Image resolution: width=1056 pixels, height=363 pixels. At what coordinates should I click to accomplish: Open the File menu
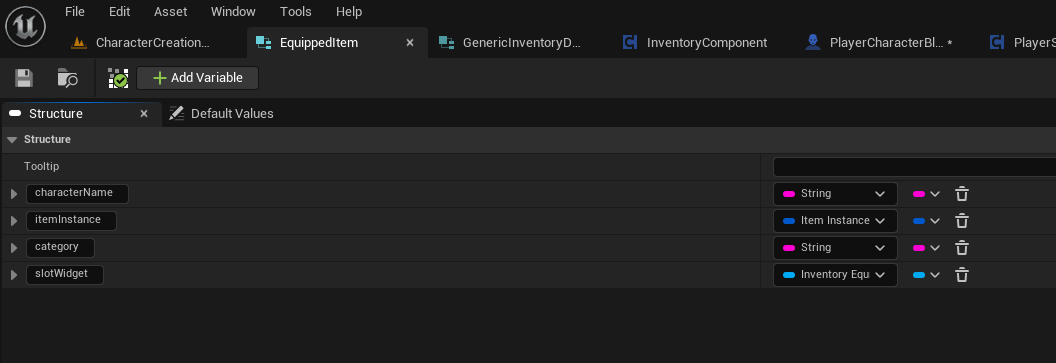coord(75,11)
